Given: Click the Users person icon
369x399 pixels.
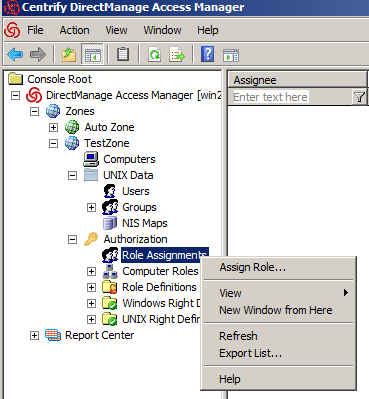Looking at the screenshot, I should [x=110, y=191].
